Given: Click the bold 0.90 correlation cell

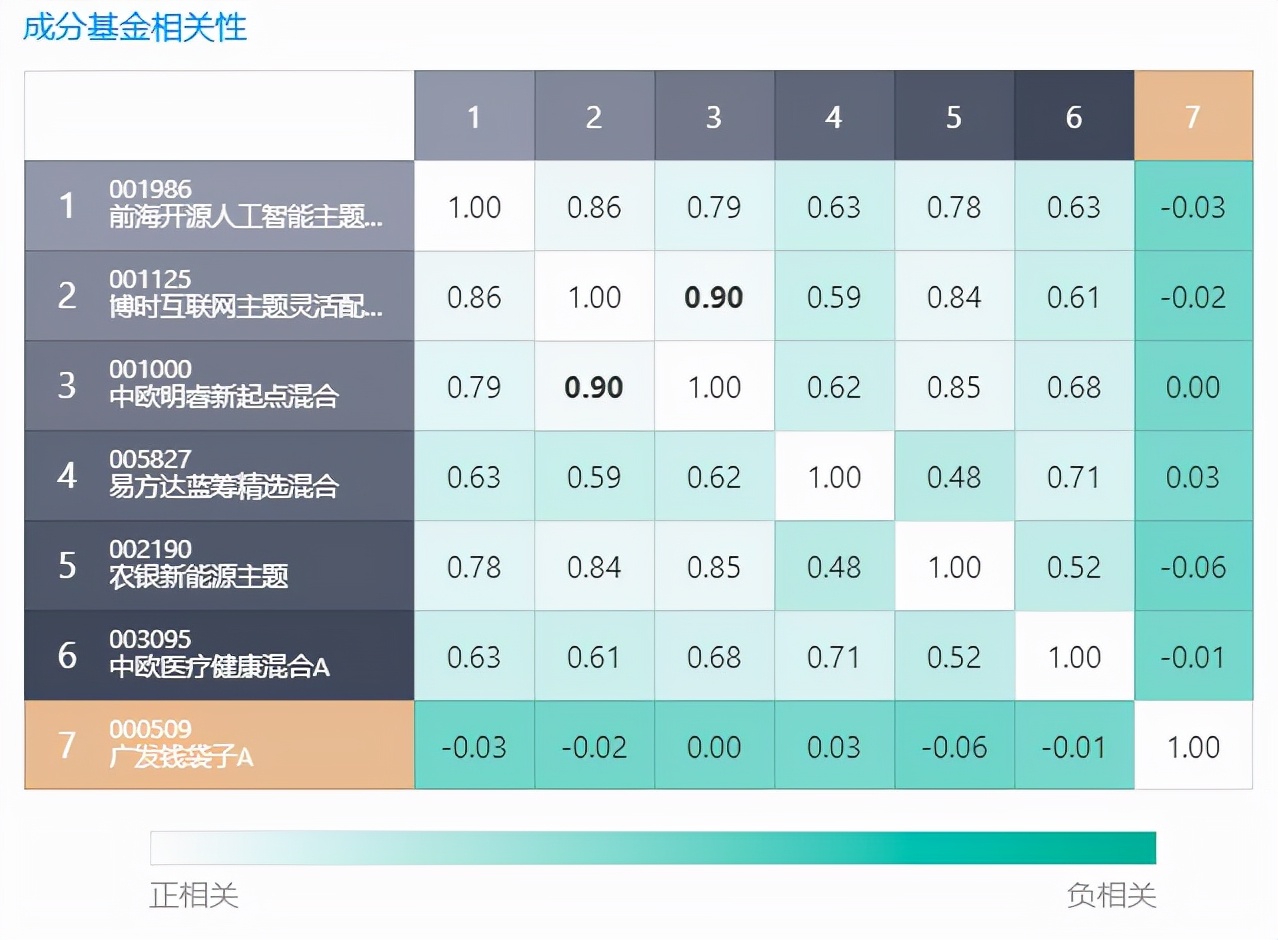Looking at the screenshot, I should coord(714,296).
